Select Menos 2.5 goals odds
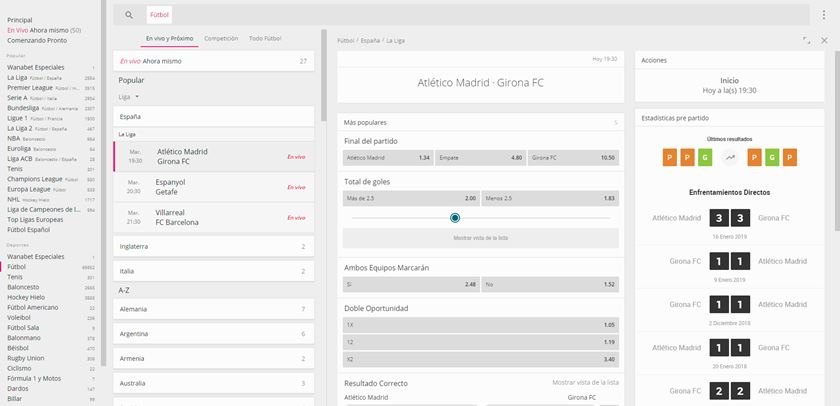Image resolution: width=840 pixels, height=406 pixels. click(550, 198)
